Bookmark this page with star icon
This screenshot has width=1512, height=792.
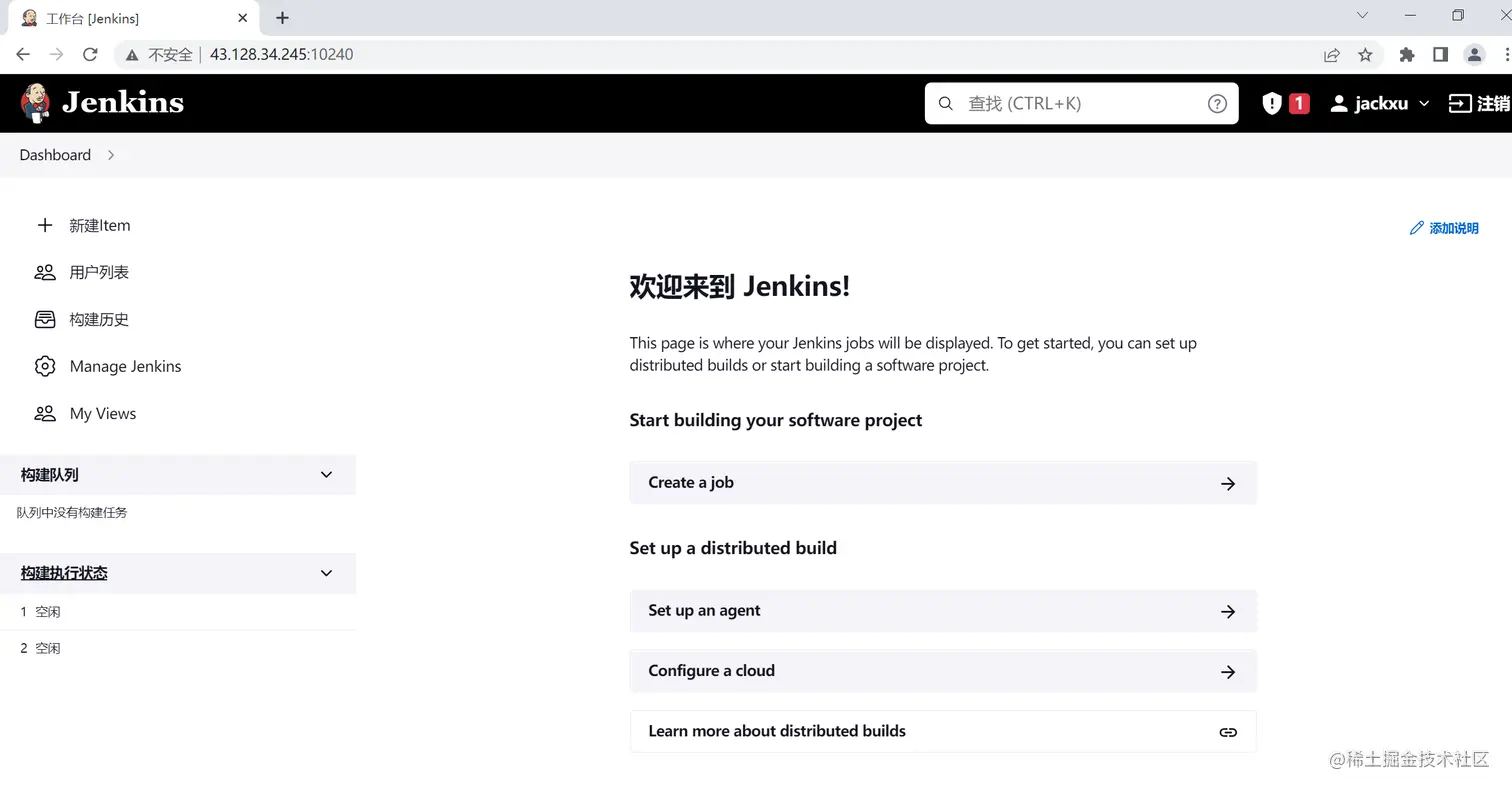[x=1365, y=55]
